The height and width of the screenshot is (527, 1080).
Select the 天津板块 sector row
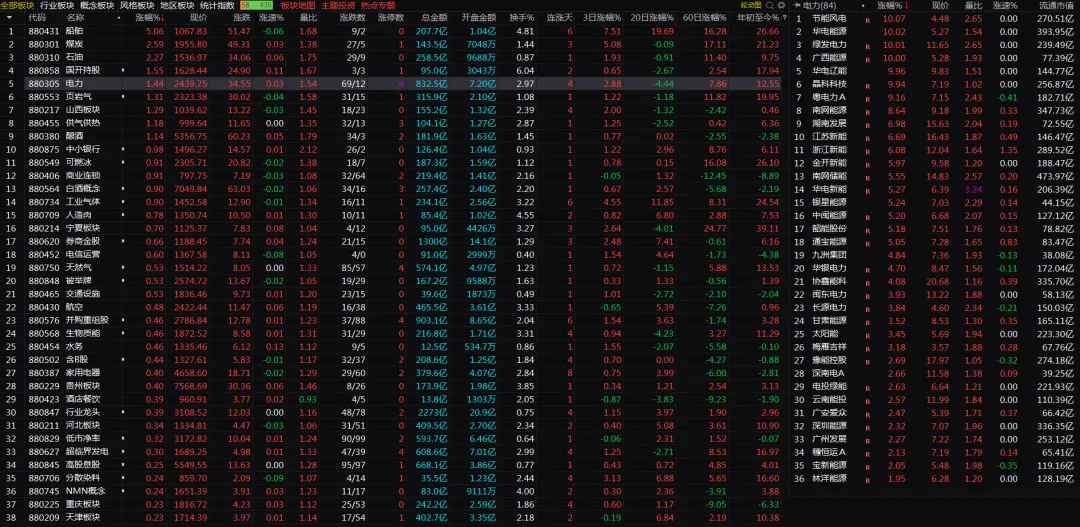pyautogui.click(x=391, y=517)
